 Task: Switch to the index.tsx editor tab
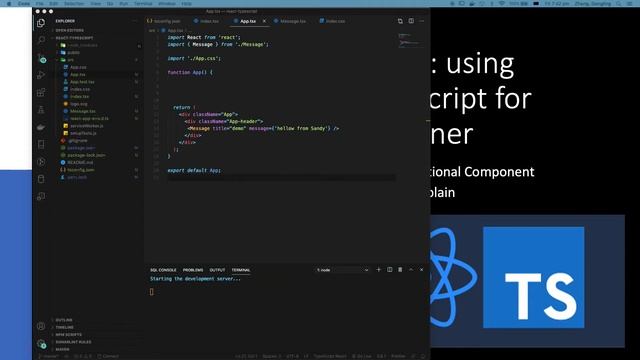point(206,21)
